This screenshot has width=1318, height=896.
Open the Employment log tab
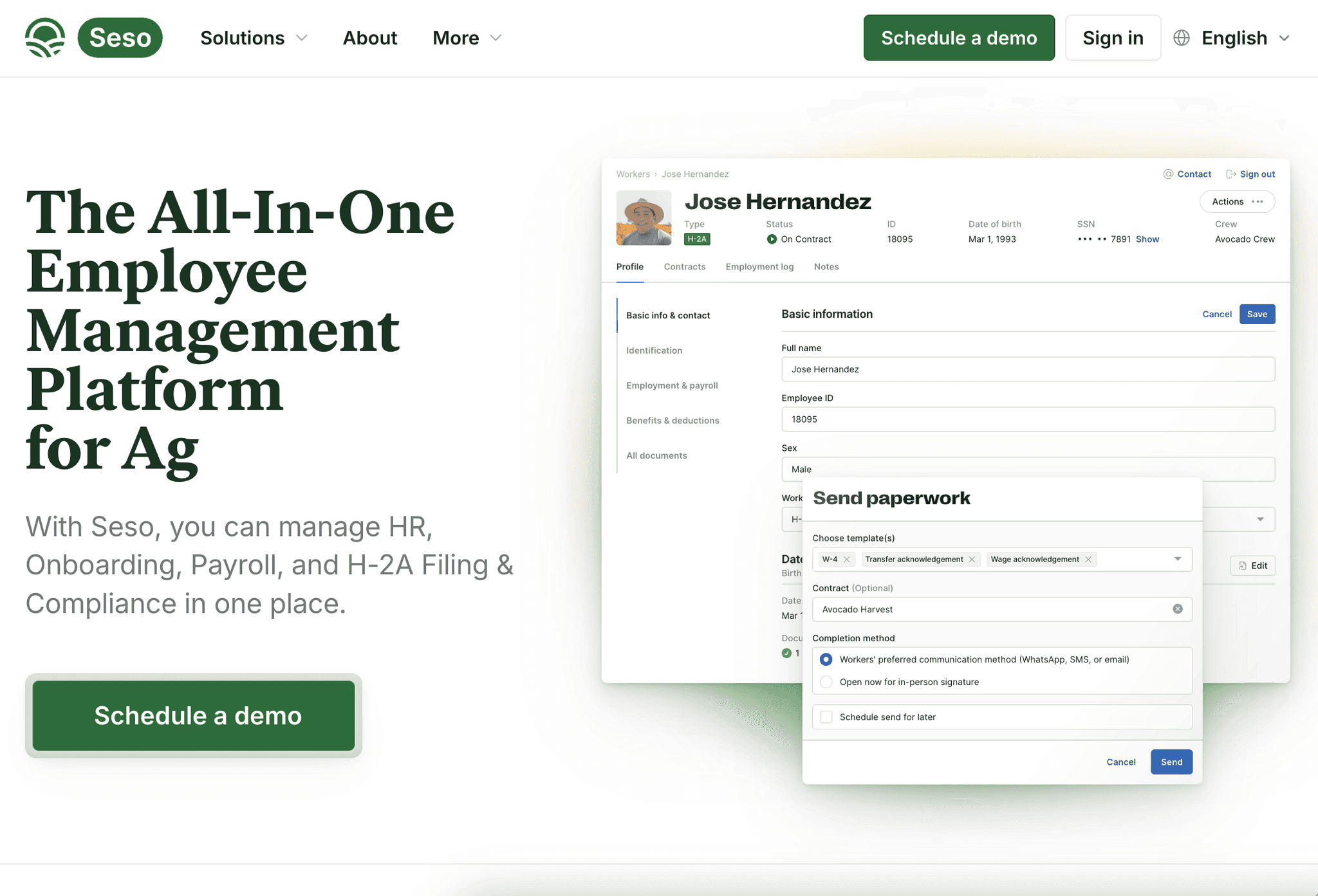[759, 267]
